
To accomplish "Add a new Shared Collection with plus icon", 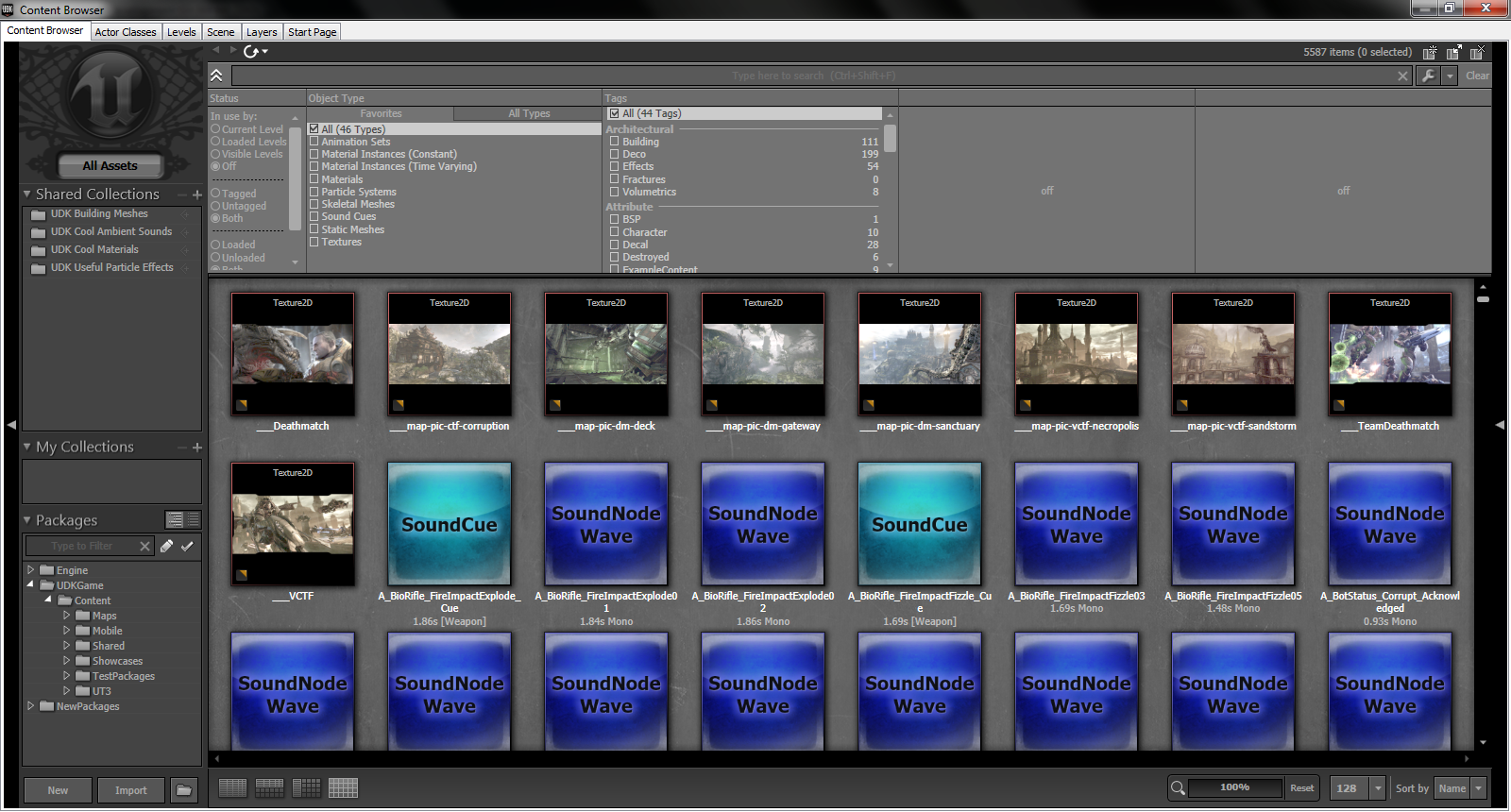I will point(197,195).
